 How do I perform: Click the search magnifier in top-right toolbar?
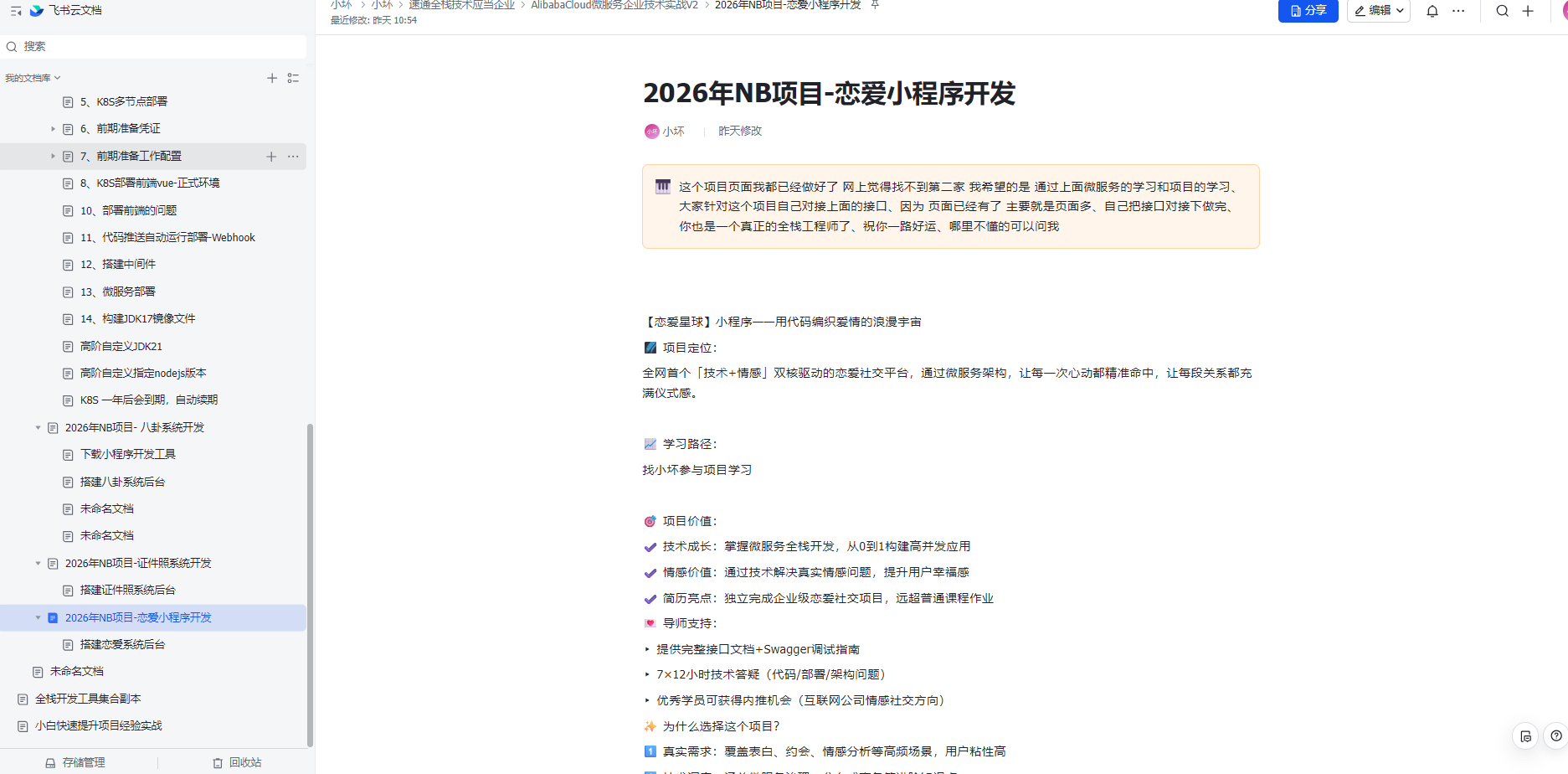[1503, 11]
